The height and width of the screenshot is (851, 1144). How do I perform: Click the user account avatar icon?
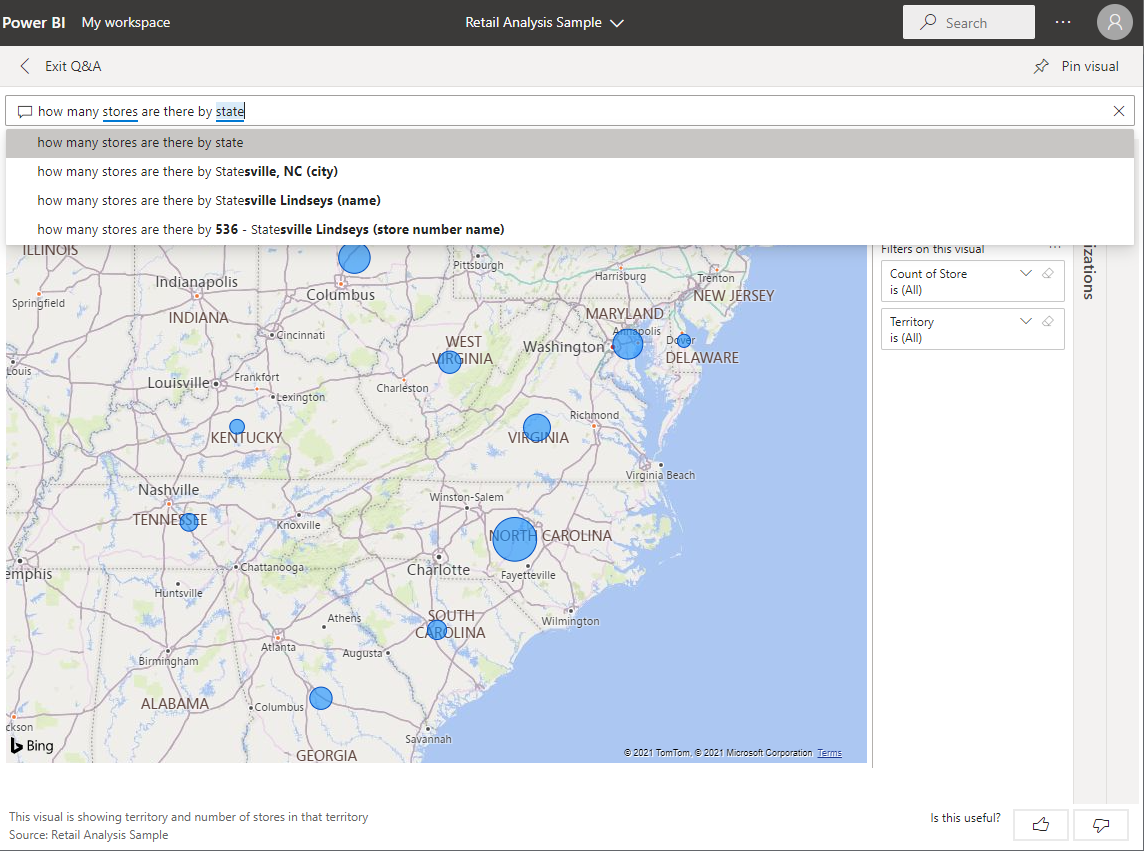coord(1114,22)
